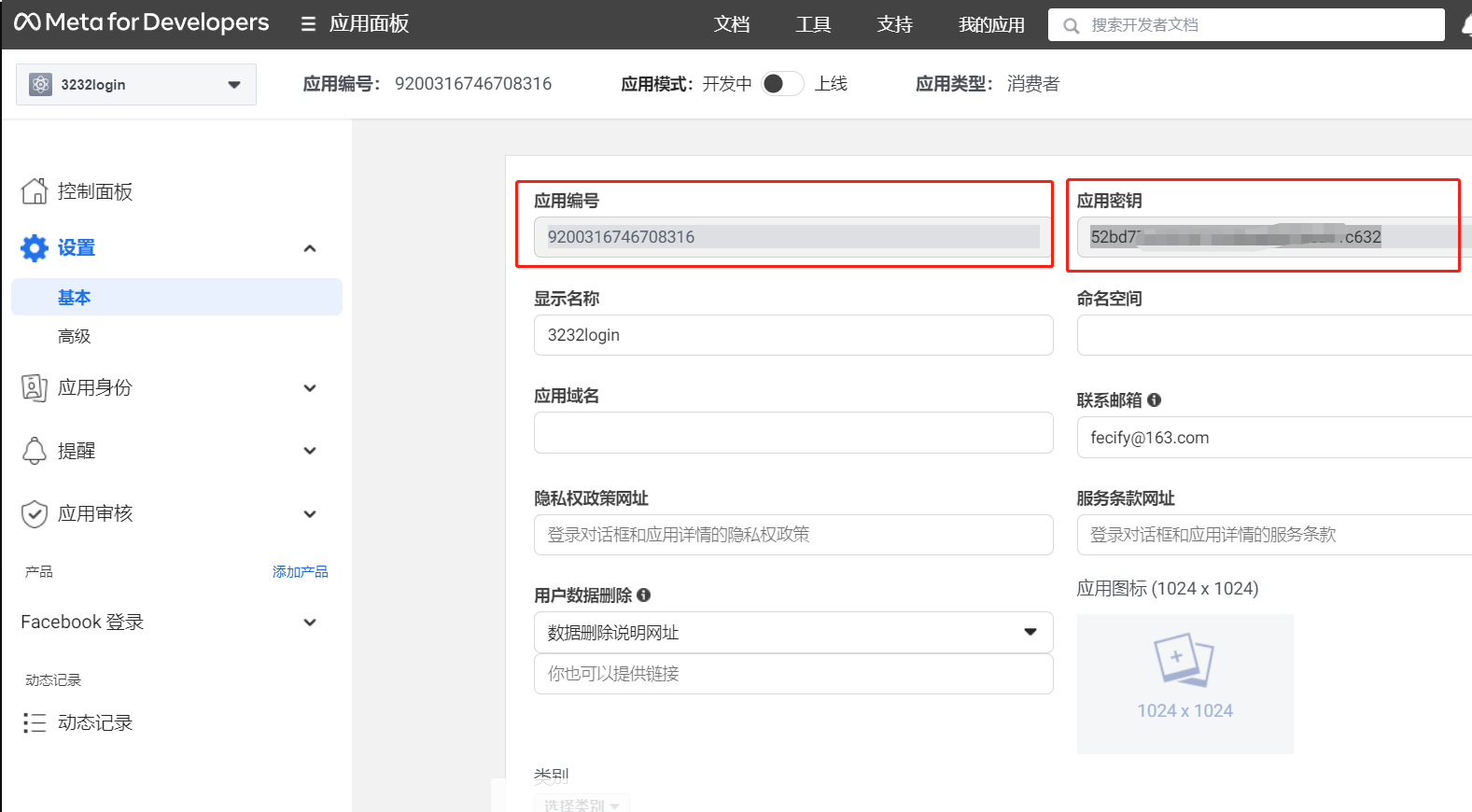Click the 隐私权政策网址 input field
This screenshot has width=1472, height=812.
coord(793,535)
